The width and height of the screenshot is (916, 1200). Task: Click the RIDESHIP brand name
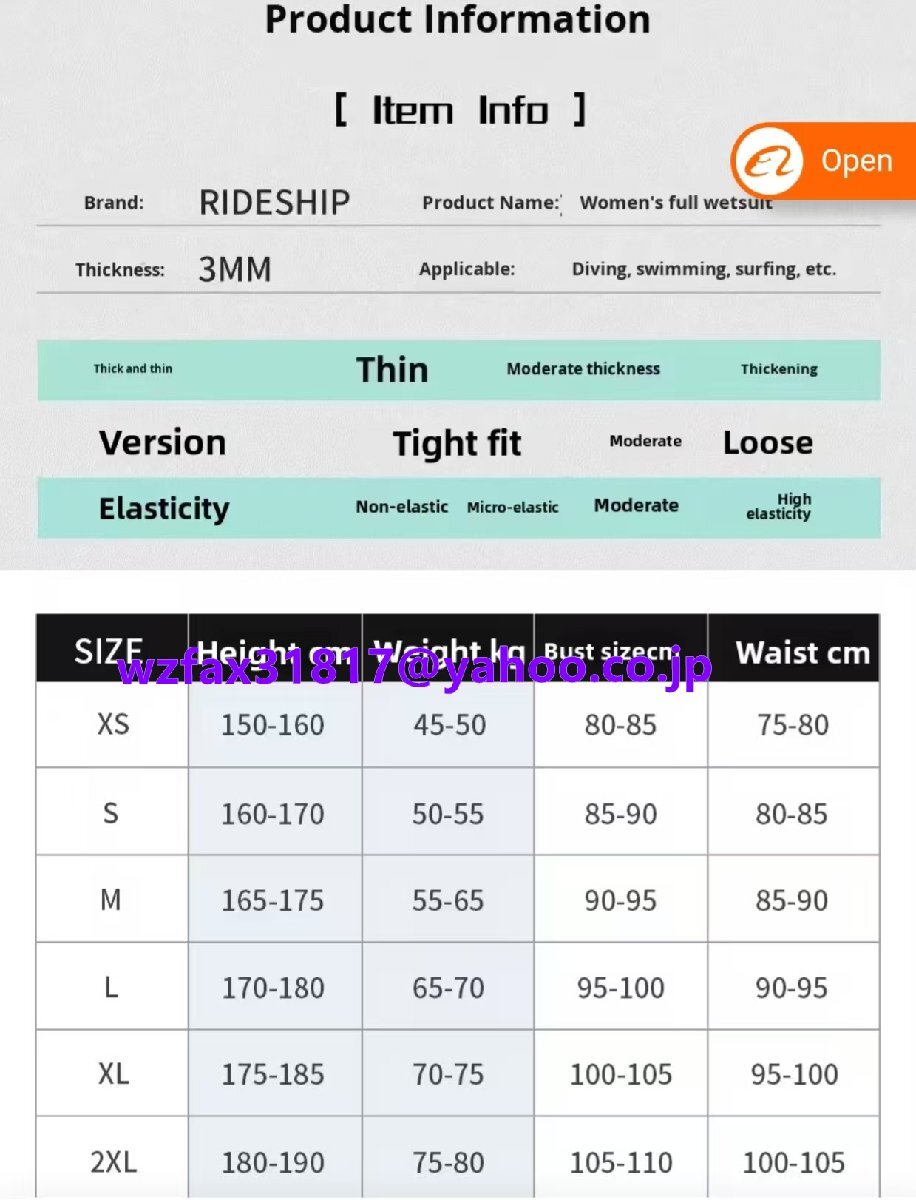274,203
